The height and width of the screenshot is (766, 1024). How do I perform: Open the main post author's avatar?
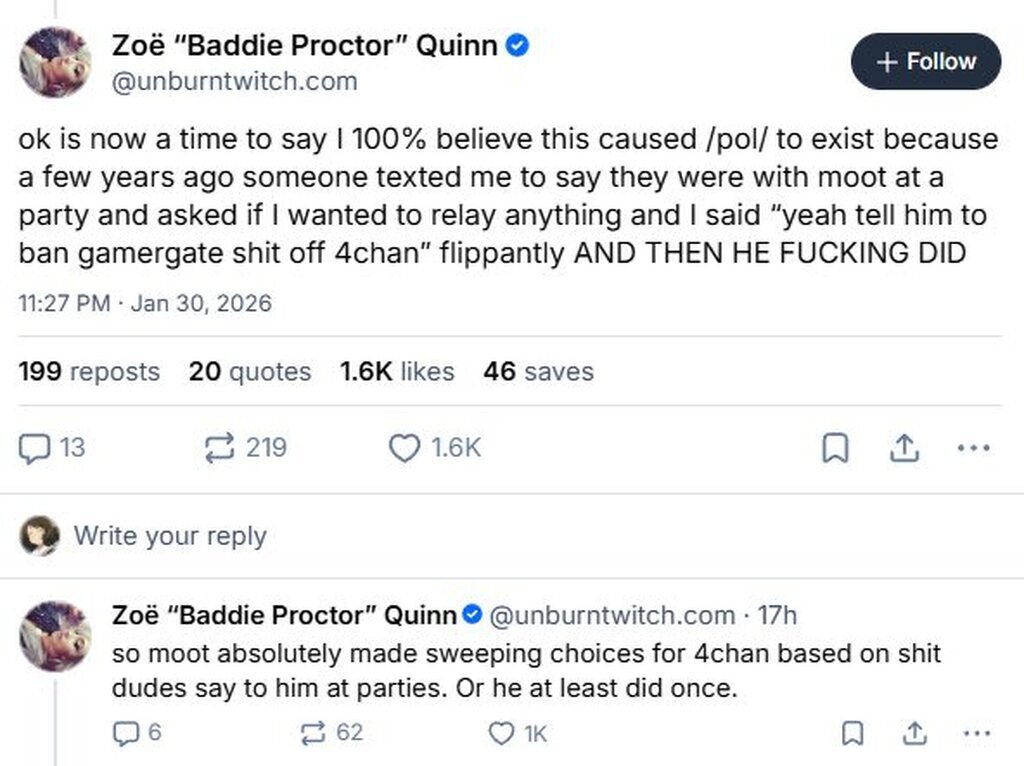[x=55, y=62]
